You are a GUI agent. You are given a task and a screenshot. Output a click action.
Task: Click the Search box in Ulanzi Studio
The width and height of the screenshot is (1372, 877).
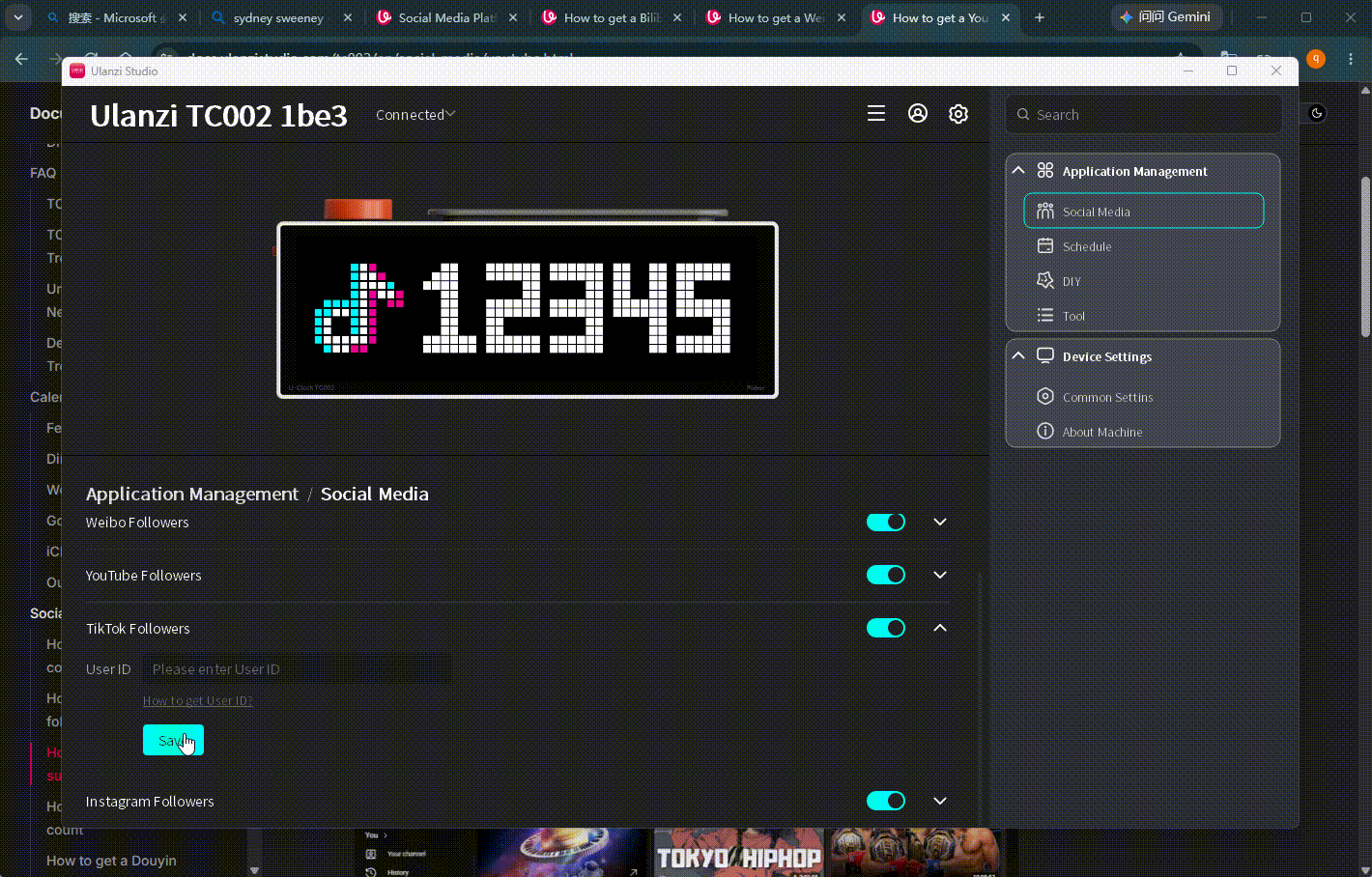coord(1144,114)
